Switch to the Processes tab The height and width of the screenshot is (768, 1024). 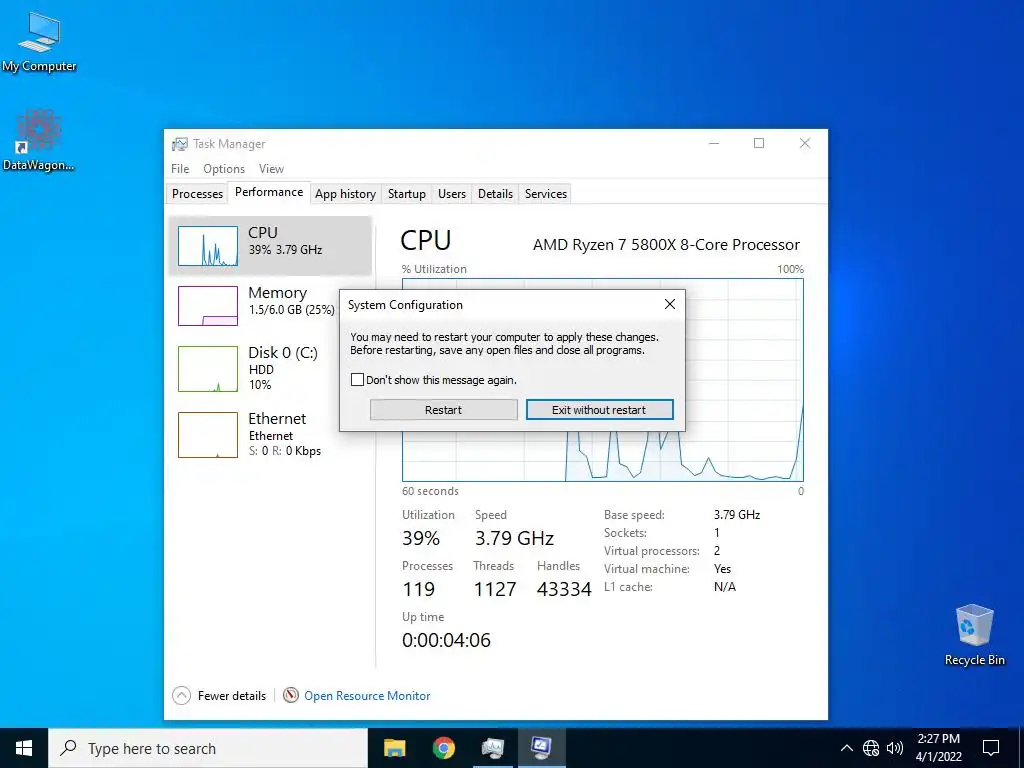pyautogui.click(x=197, y=194)
